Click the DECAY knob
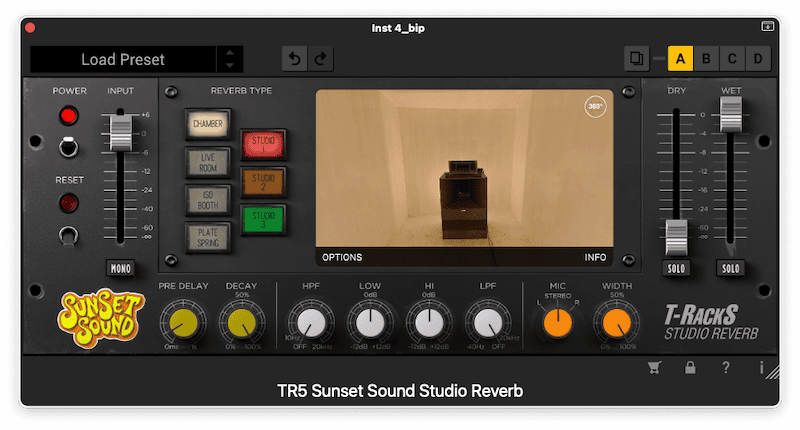 coord(242,323)
